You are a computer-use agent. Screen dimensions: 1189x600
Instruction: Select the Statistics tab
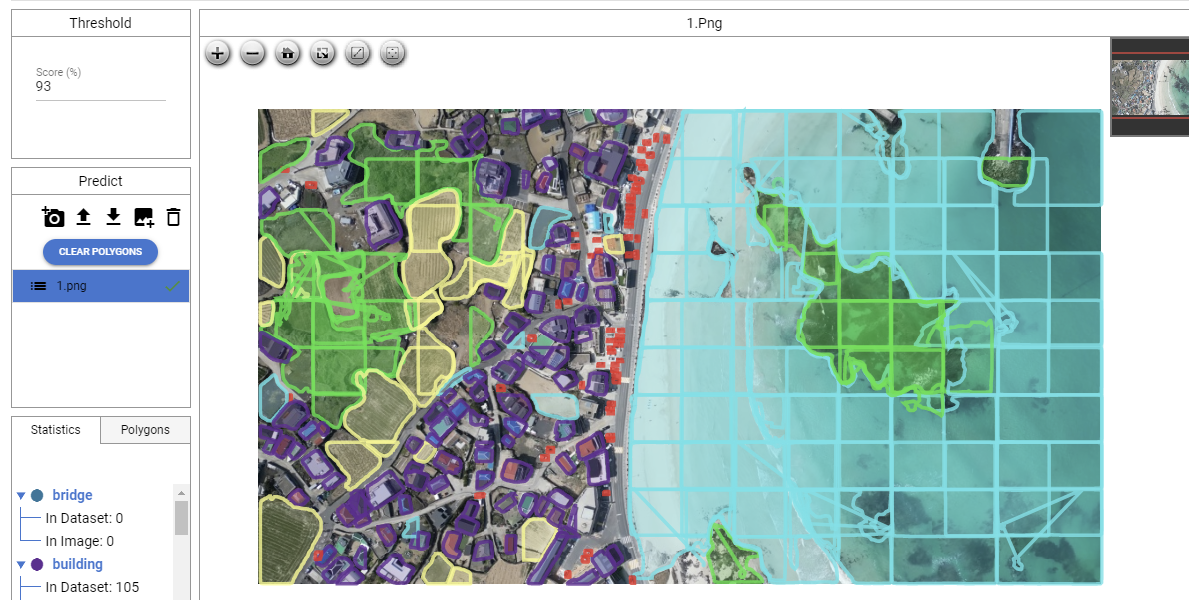pos(55,429)
